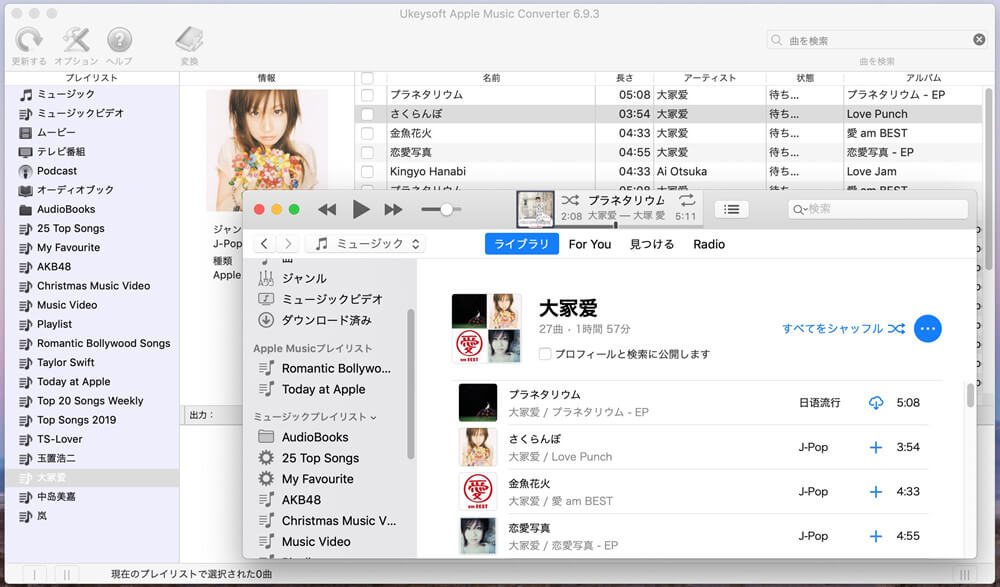The image size is (1000, 587).
Task: Toggle repeat icon in iTunes now playing
Action: (x=687, y=200)
